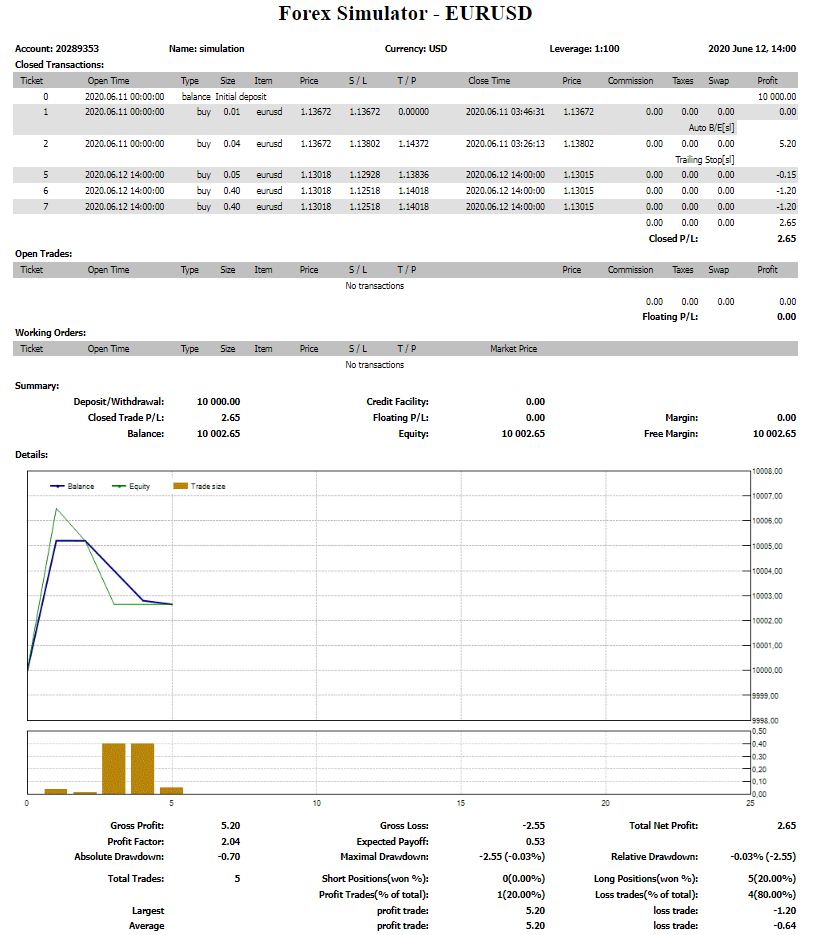This screenshot has height=935, width=831.
Task: Select the Balance legend marker
Action: (x=57, y=486)
